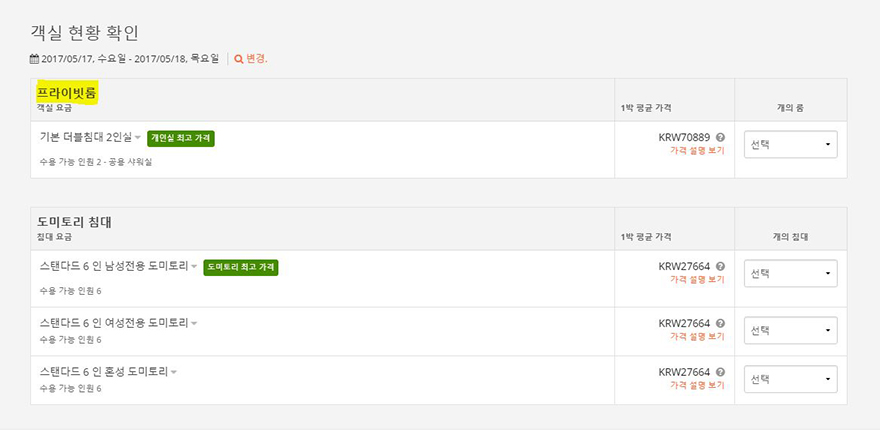
Task: Click the question mark beside the mixed dormitory price
Action: coord(721,372)
